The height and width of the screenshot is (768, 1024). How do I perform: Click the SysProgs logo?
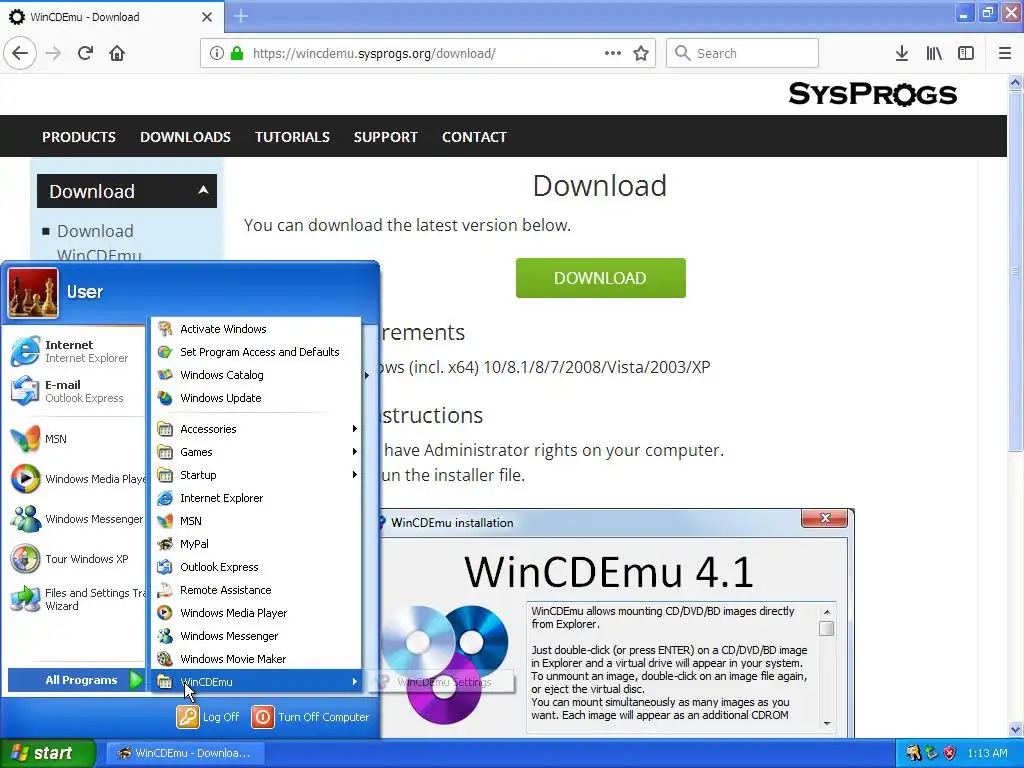[872, 94]
